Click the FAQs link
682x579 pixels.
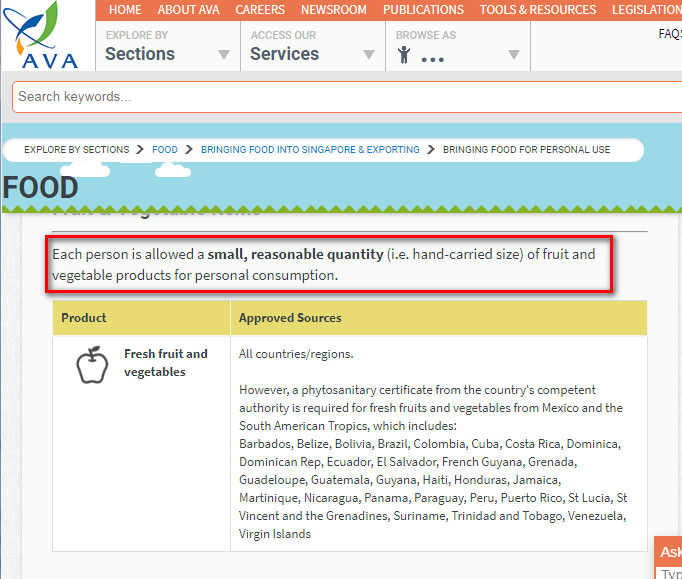tap(669, 33)
